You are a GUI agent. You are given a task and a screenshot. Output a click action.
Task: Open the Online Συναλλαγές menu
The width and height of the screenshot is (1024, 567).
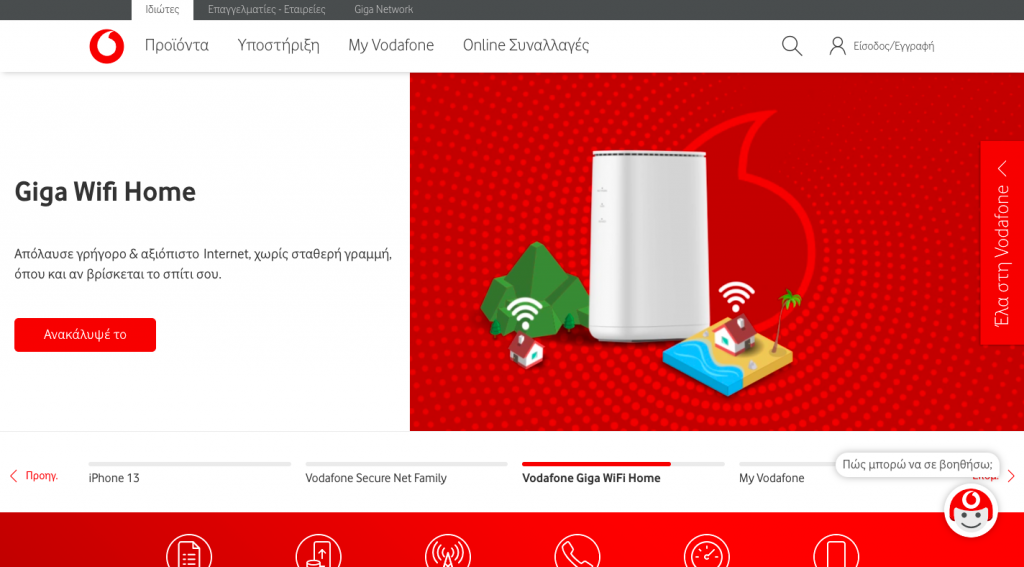526,46
